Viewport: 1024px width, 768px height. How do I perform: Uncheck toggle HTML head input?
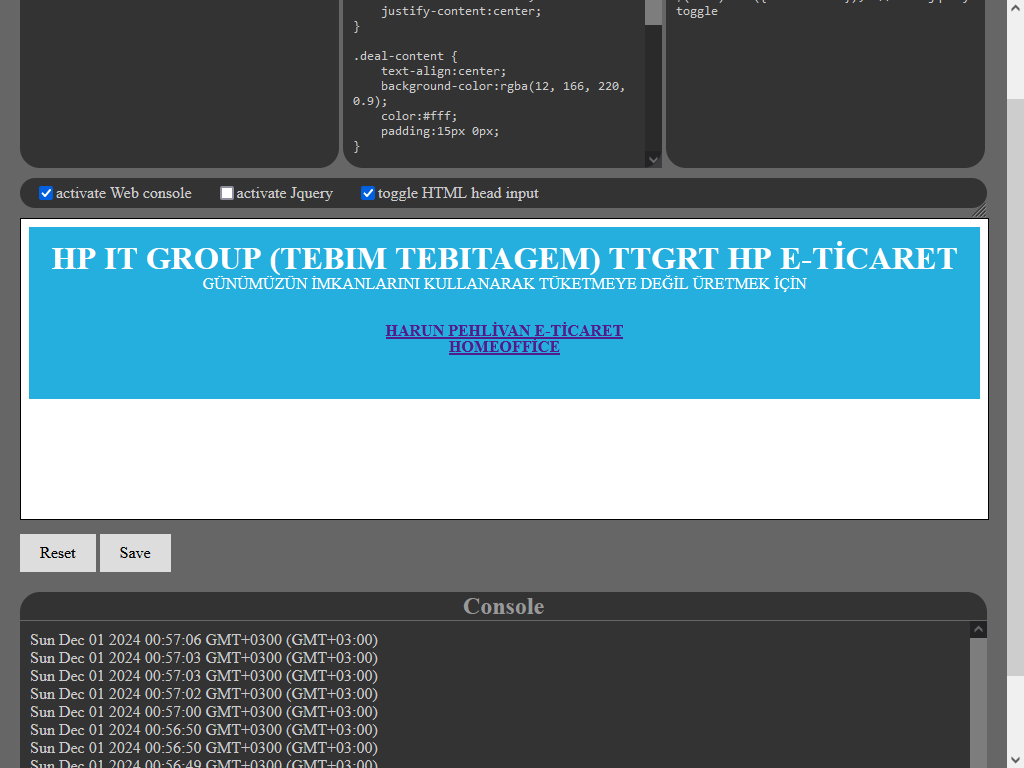click(368, 193)
